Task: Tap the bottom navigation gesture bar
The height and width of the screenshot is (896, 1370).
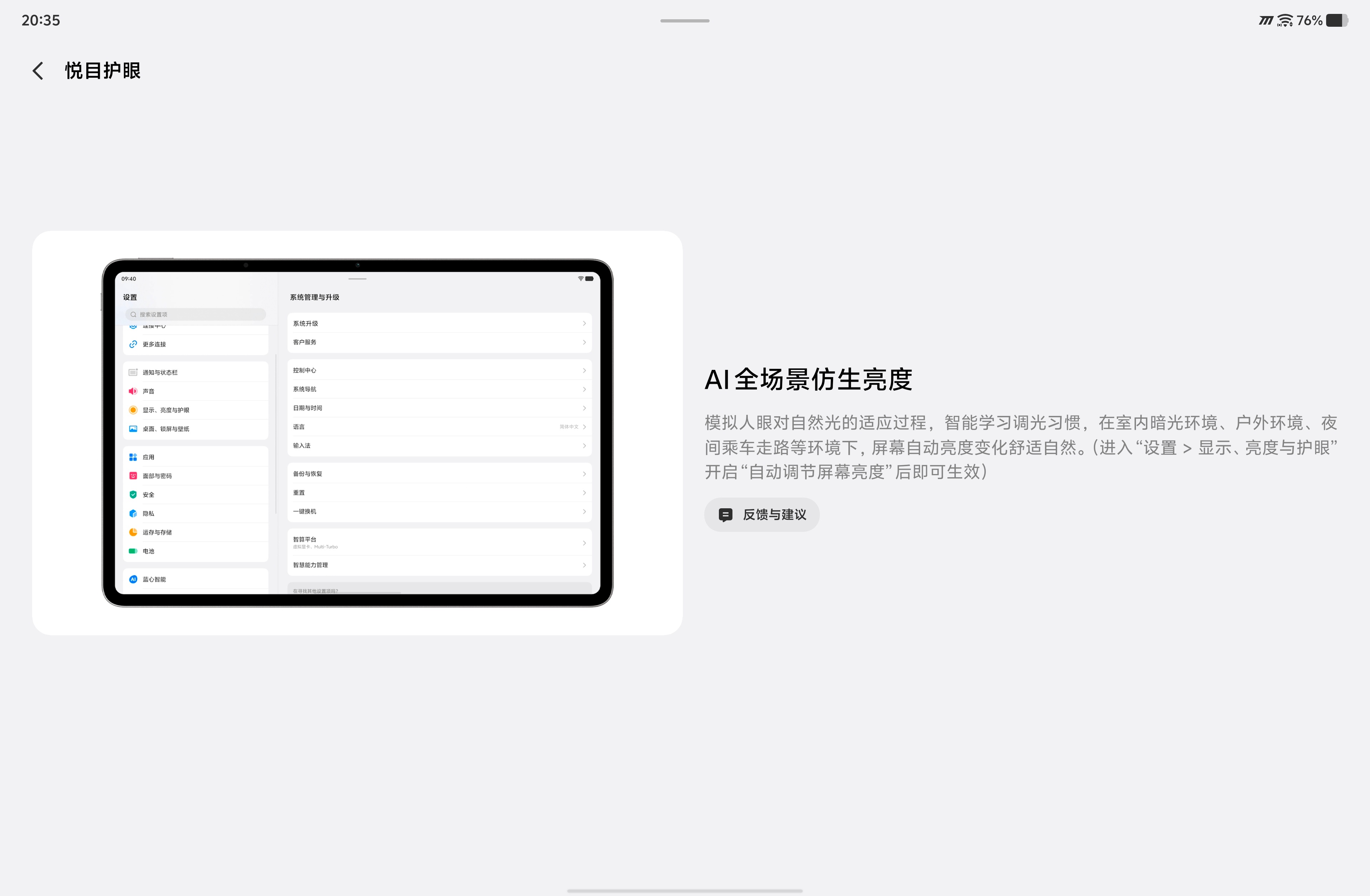Action: [x=685, y=891]
